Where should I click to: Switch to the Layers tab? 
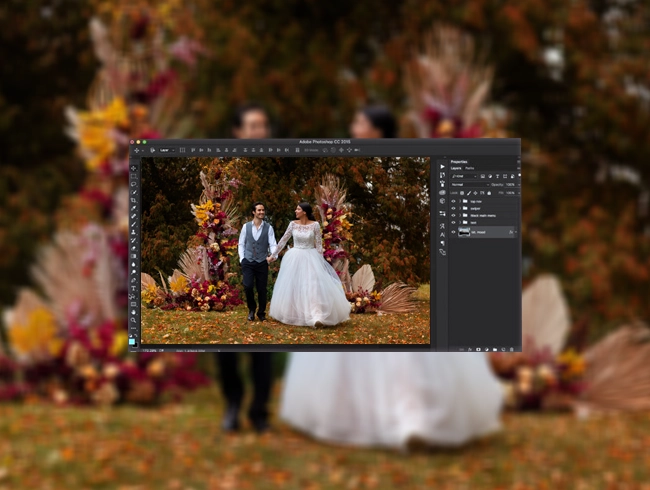click(x=456, y=168)
